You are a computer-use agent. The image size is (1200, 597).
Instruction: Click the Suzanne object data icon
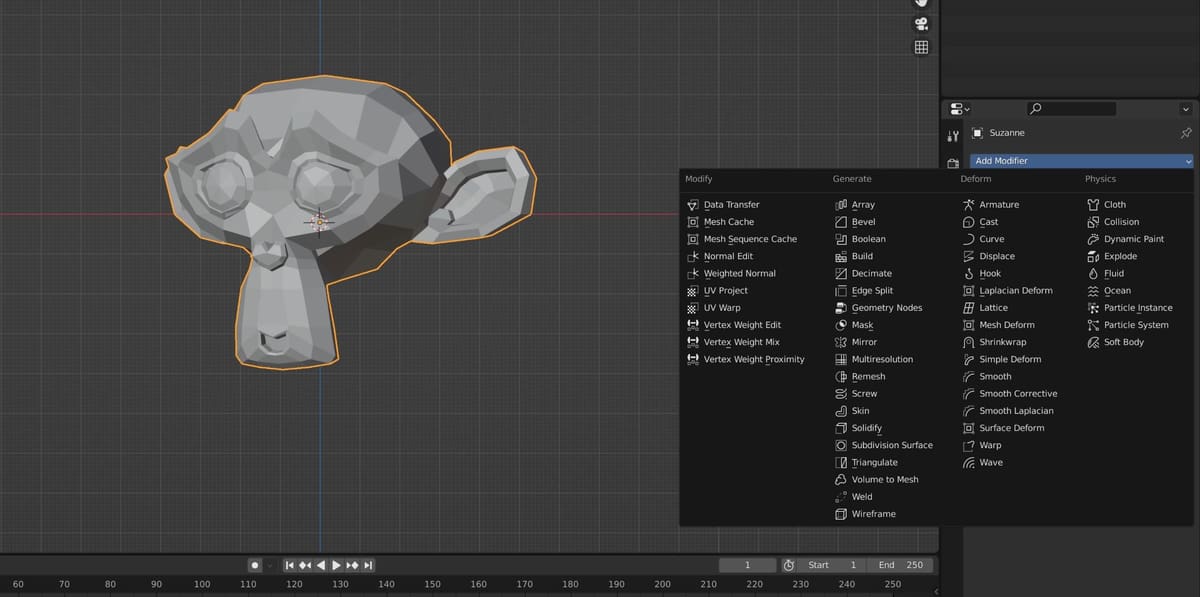(977, 133)
